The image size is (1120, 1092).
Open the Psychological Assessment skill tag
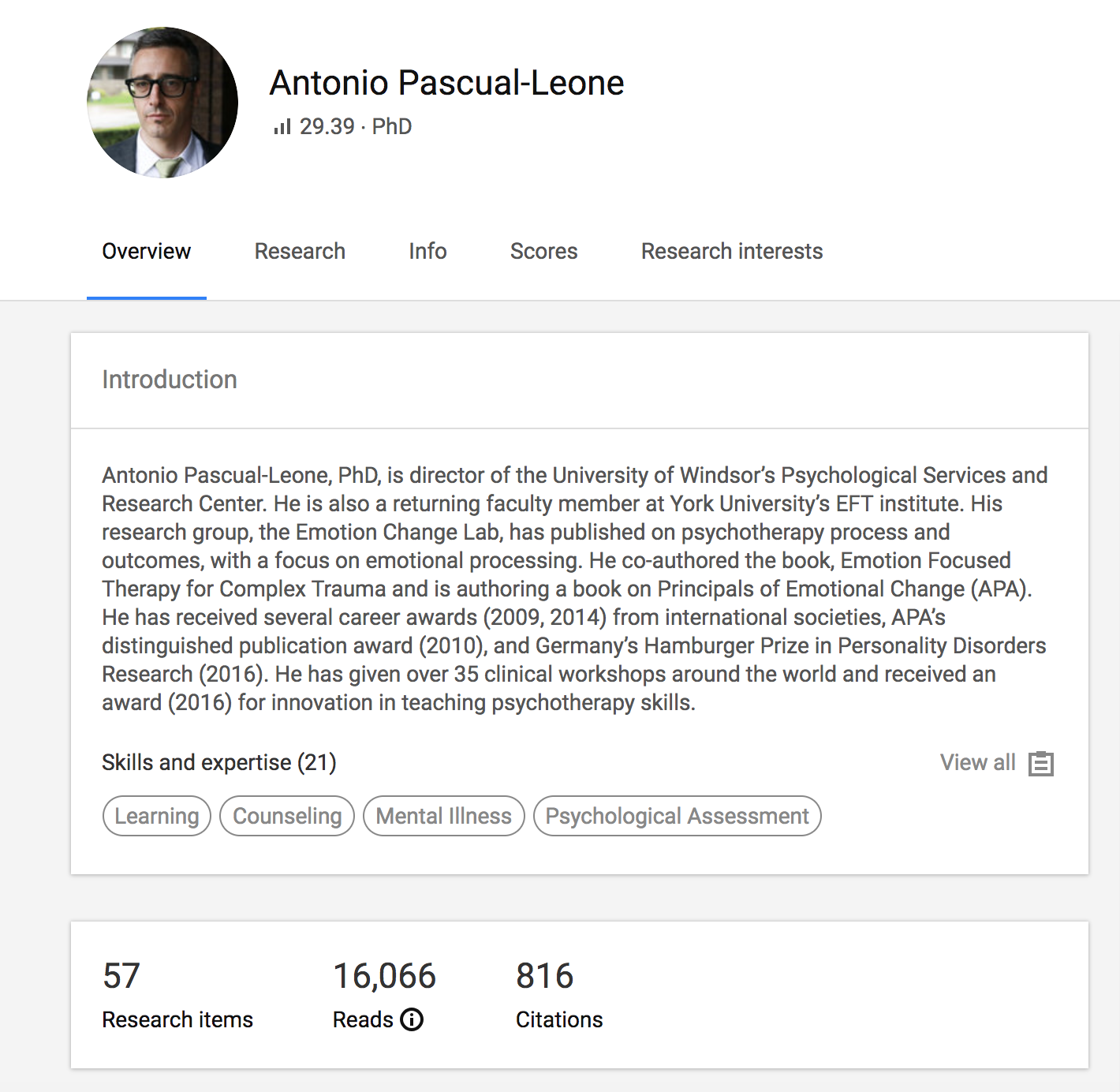[677, 816]
